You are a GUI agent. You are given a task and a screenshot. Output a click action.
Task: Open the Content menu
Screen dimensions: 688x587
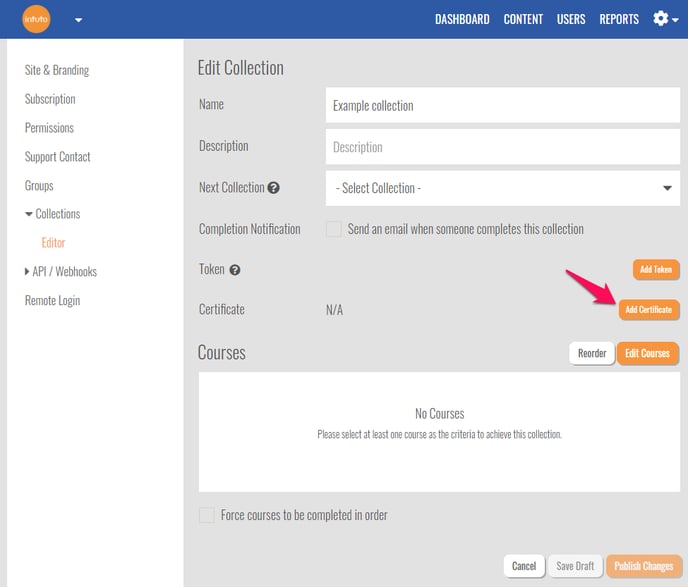523,19
